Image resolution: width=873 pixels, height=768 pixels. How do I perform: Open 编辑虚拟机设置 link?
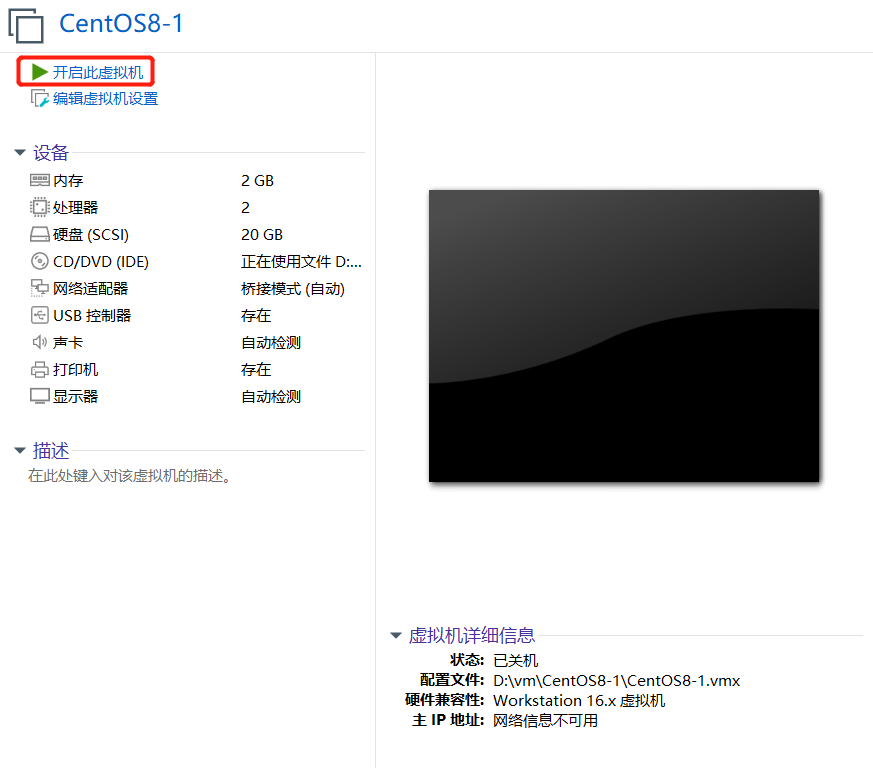[106, 99]
